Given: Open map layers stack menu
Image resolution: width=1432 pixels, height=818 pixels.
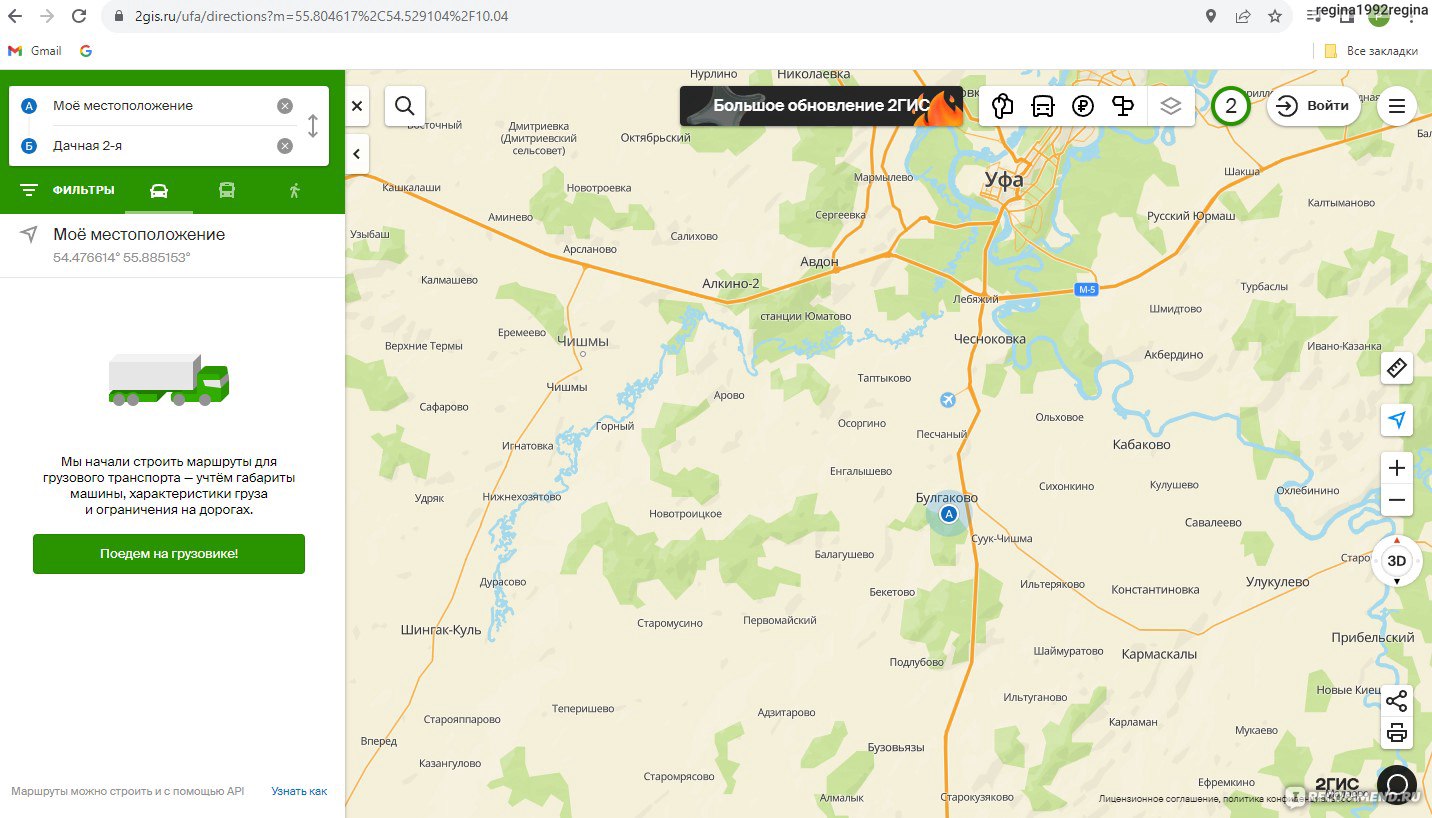Looking at the screenshot, I should [x=1171, y=105].
